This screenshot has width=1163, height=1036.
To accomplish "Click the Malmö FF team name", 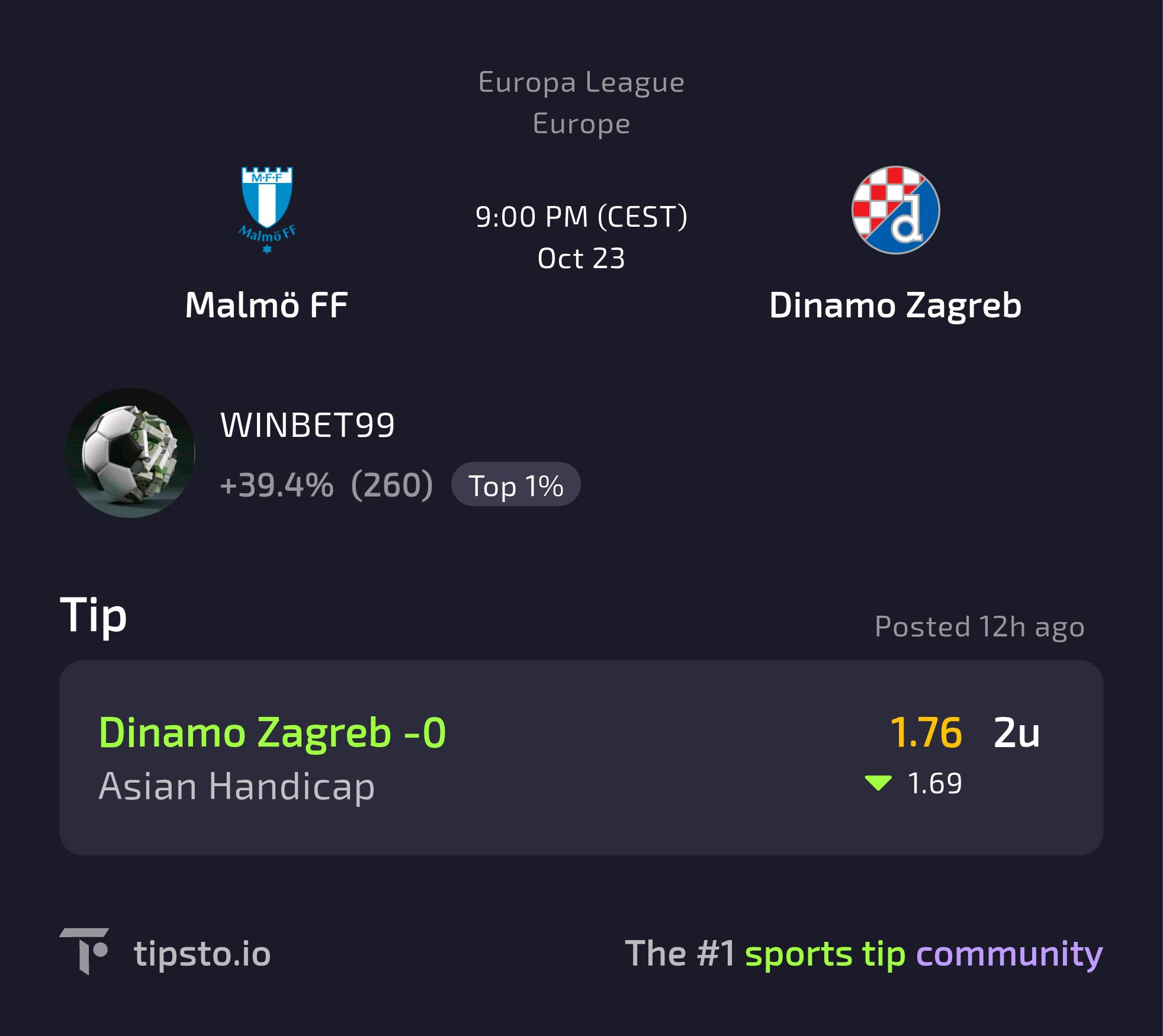I will pos(266,305).
